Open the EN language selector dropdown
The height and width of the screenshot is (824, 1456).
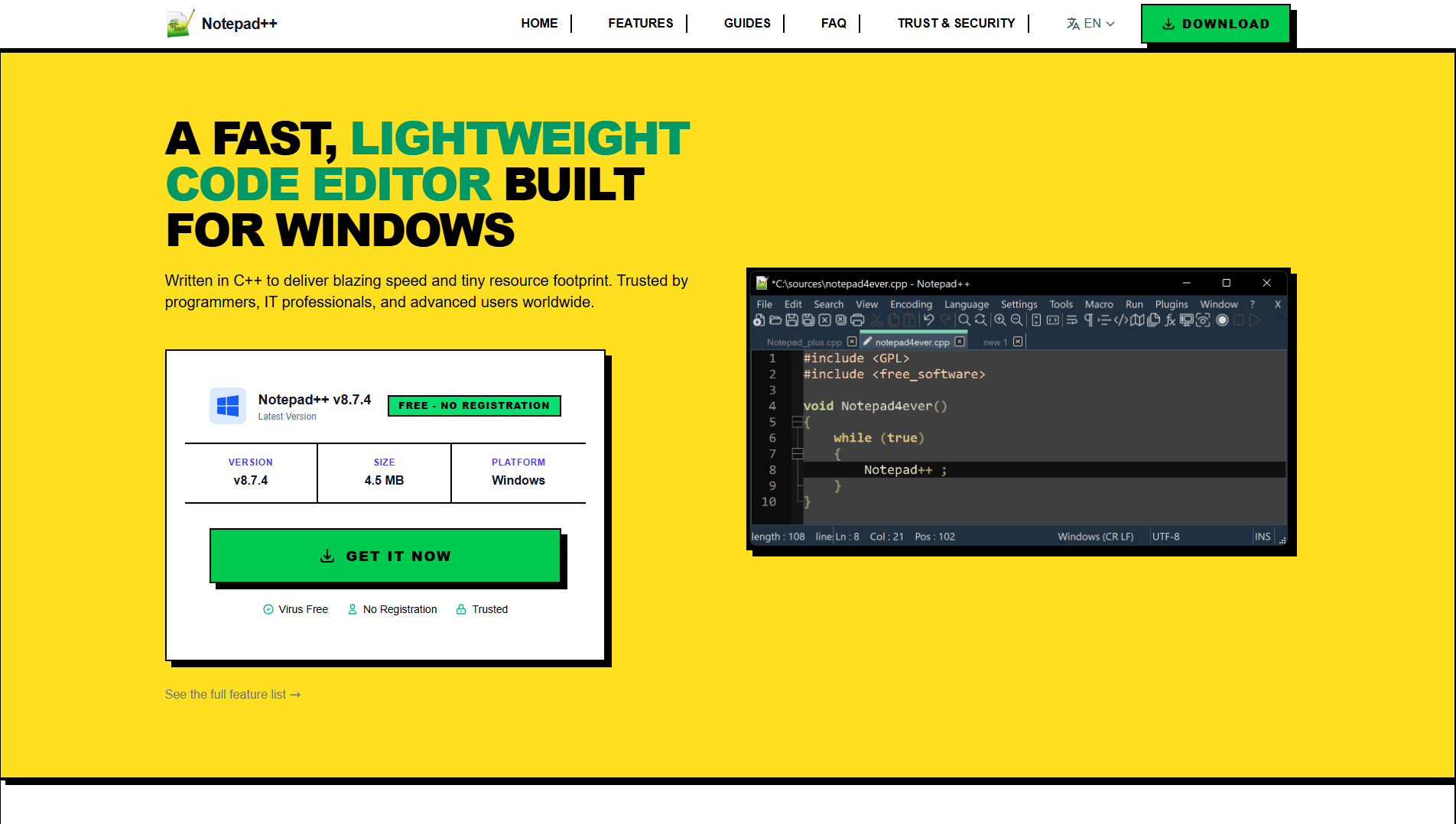[x=1090, y=24]
